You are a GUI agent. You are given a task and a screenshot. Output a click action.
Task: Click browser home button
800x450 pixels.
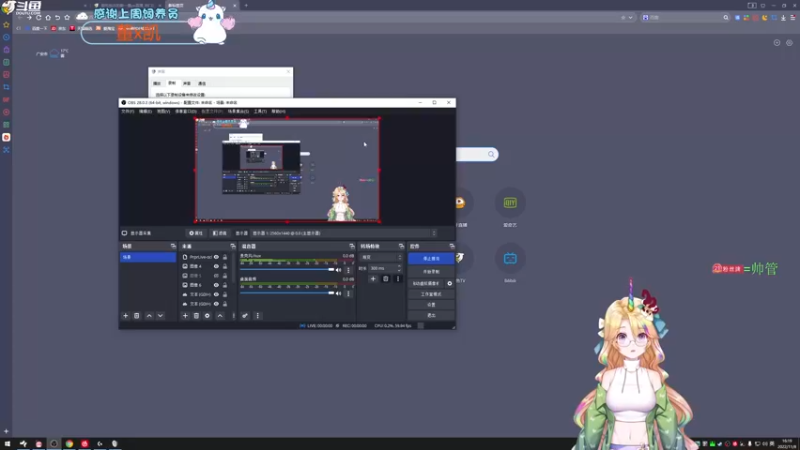point(48,17)
